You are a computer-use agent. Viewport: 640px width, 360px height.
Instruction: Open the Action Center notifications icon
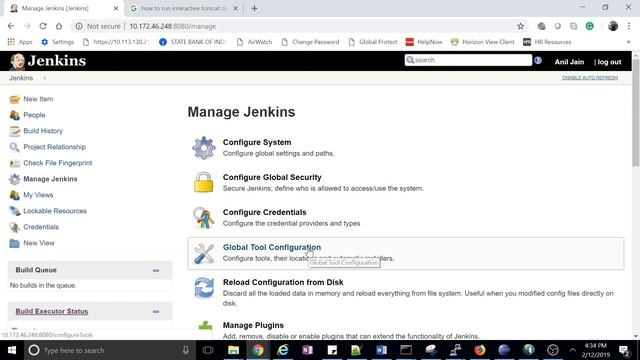(624, 350)
